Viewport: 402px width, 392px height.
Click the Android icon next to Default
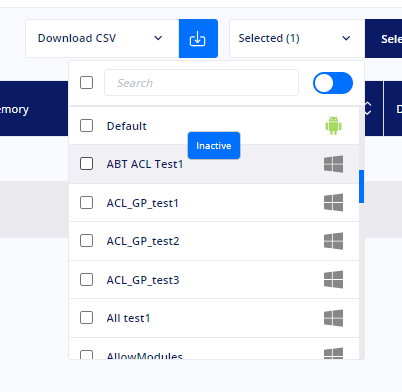pos(333,126)
